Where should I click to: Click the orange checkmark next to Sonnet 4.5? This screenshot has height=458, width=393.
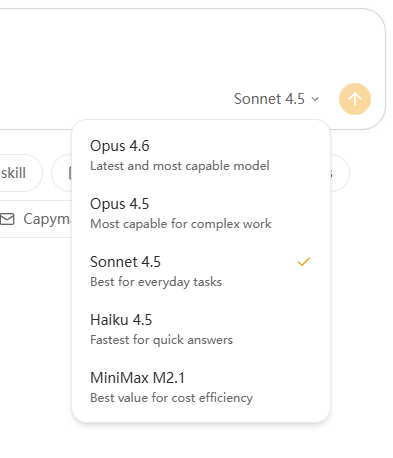click(x=304, y=262)
